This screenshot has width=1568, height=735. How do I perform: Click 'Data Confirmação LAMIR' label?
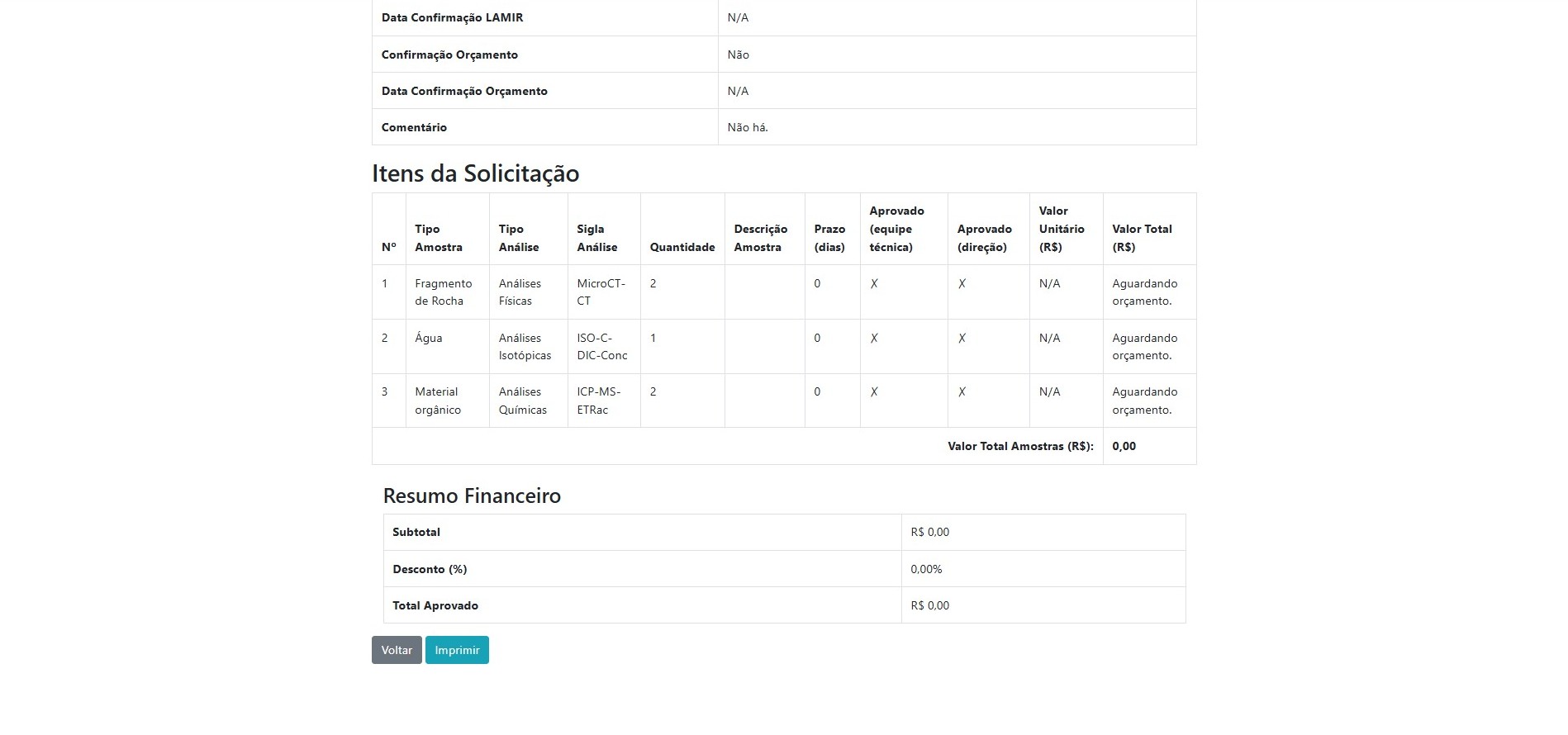[452, 17]
